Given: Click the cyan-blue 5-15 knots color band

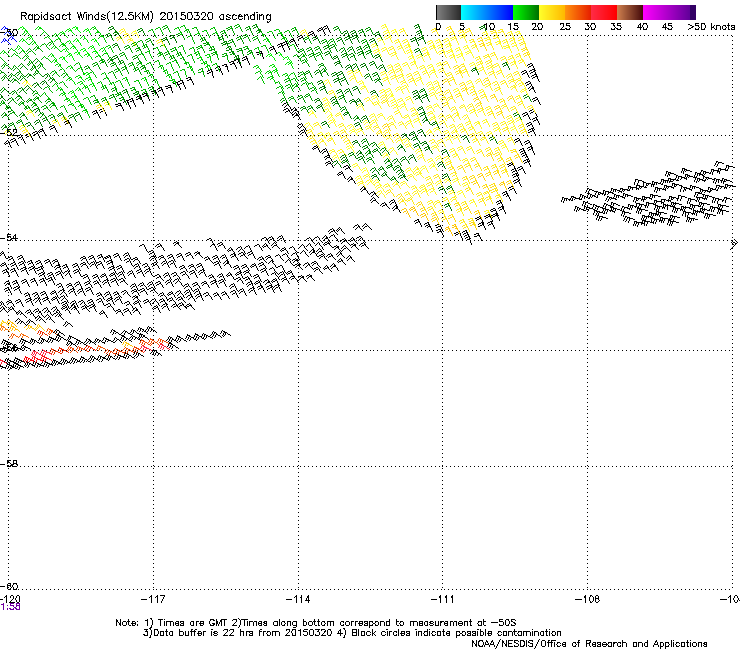Looking at the screenshot, I should 487,12.
